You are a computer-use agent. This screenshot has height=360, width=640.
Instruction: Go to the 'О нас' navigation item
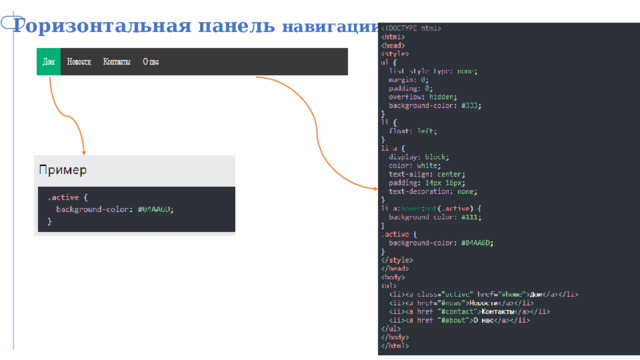(151, 62)
